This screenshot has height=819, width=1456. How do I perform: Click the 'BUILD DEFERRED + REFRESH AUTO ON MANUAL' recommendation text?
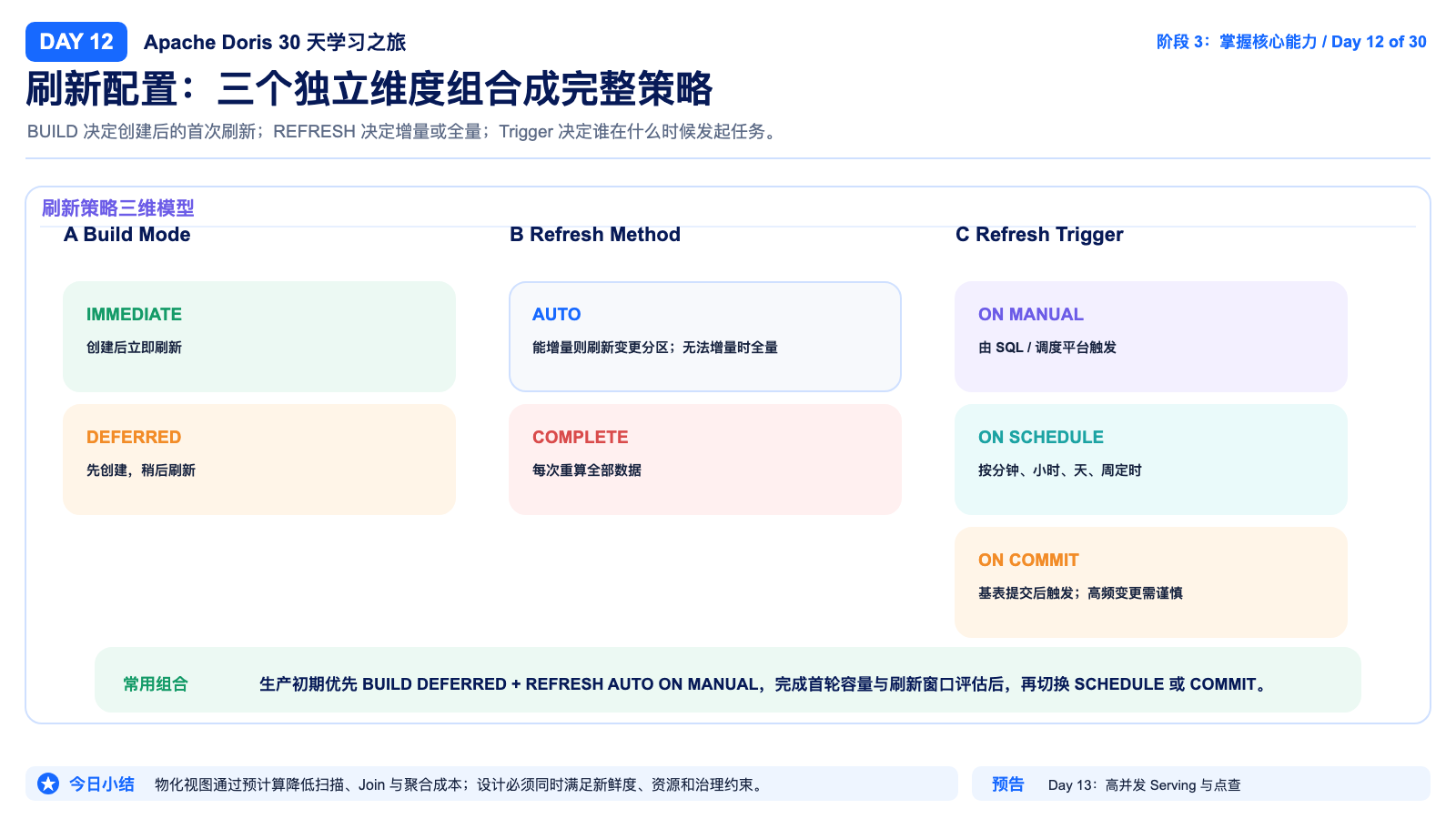coord(561,684)
